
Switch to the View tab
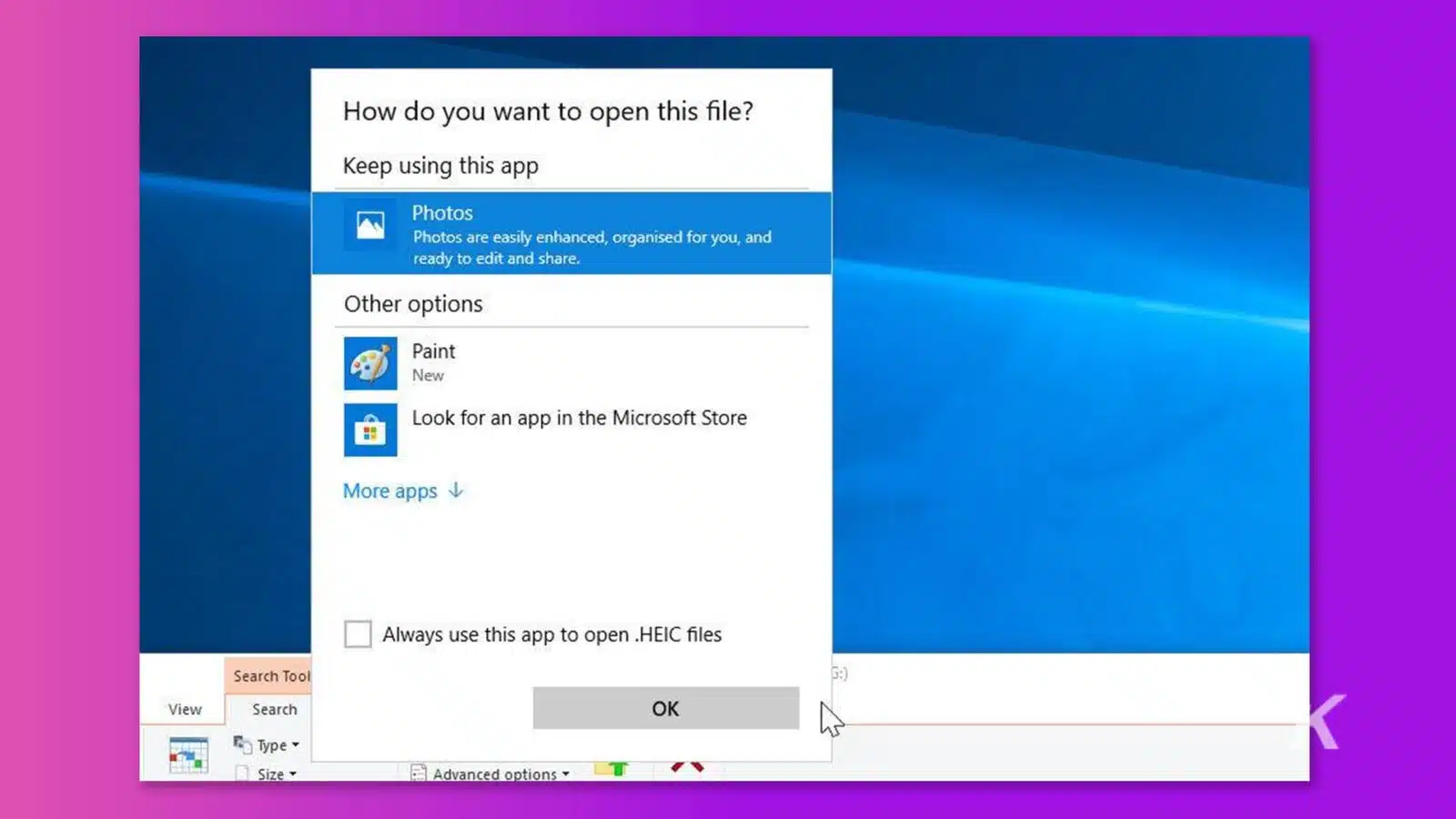pyautogui.click(x=185, y=709)
